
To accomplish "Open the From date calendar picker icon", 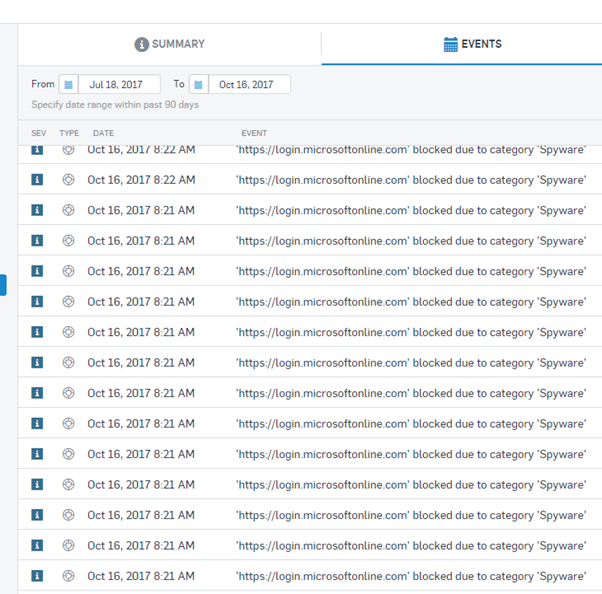I will (x=68, y=84).
